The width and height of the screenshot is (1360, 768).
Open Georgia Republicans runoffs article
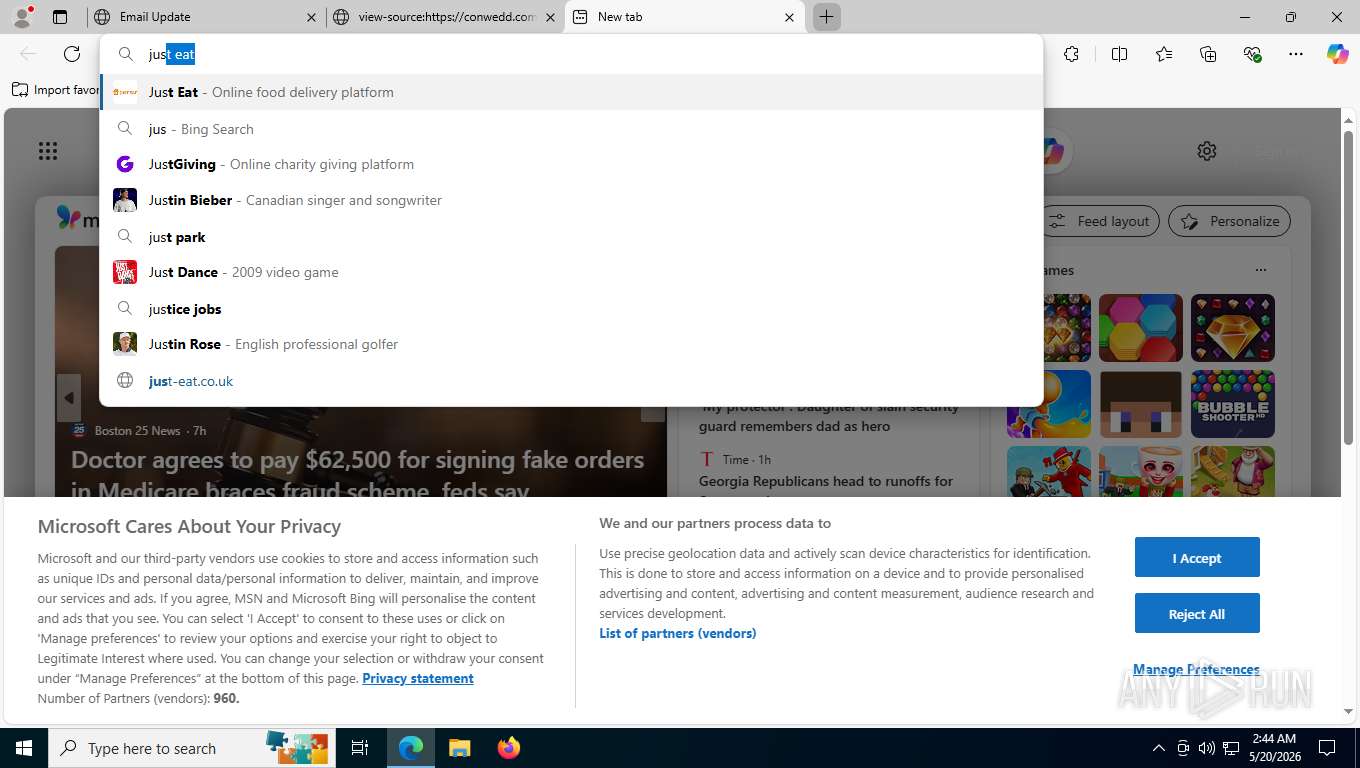pyautogui.click(x=826, y=481)
